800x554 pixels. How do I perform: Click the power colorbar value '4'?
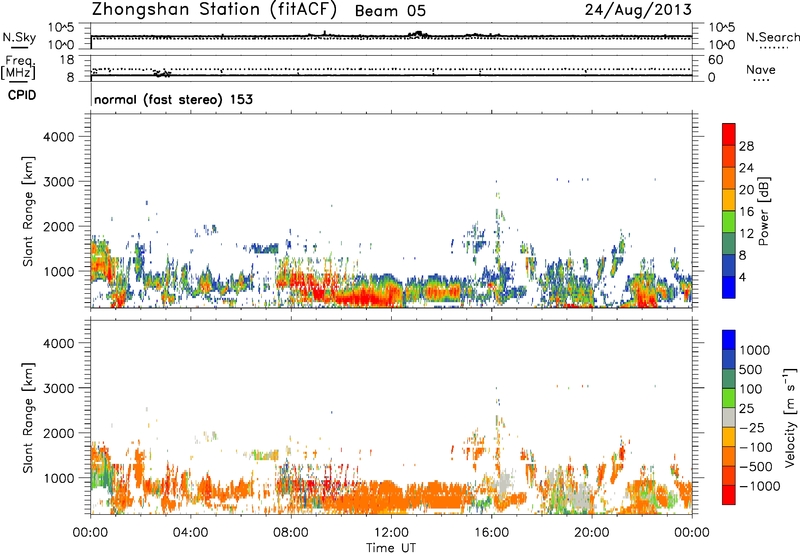click(743, 277)
